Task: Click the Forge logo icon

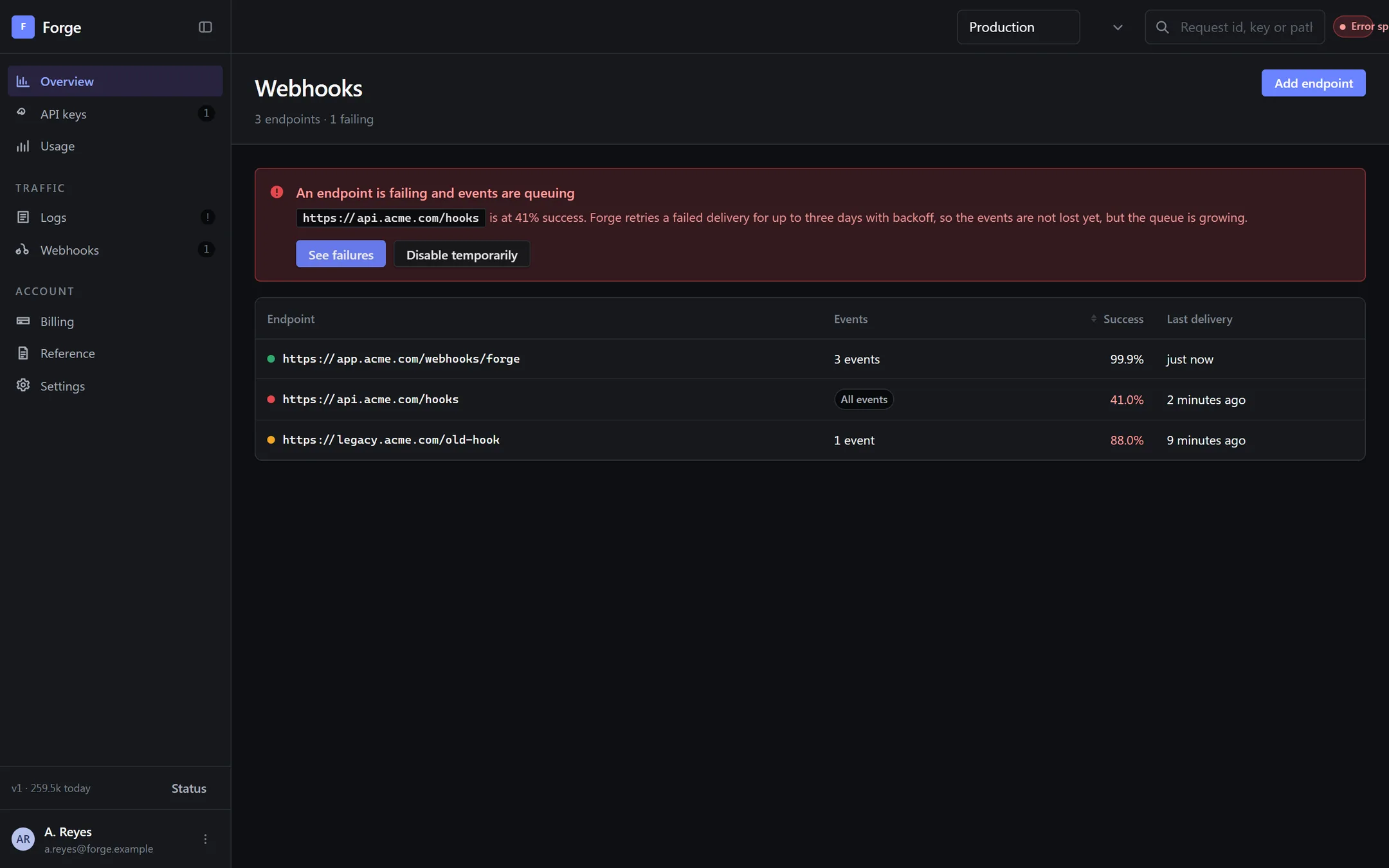Action: 23,27
